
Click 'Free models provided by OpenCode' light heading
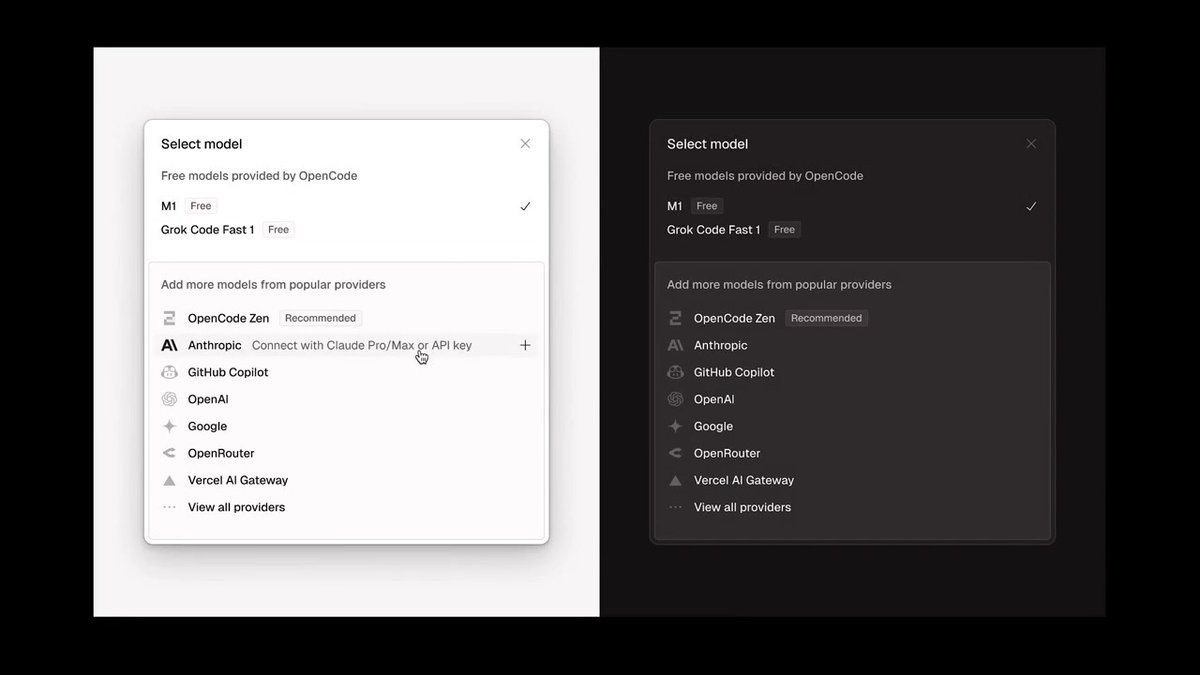pos(259,176)
